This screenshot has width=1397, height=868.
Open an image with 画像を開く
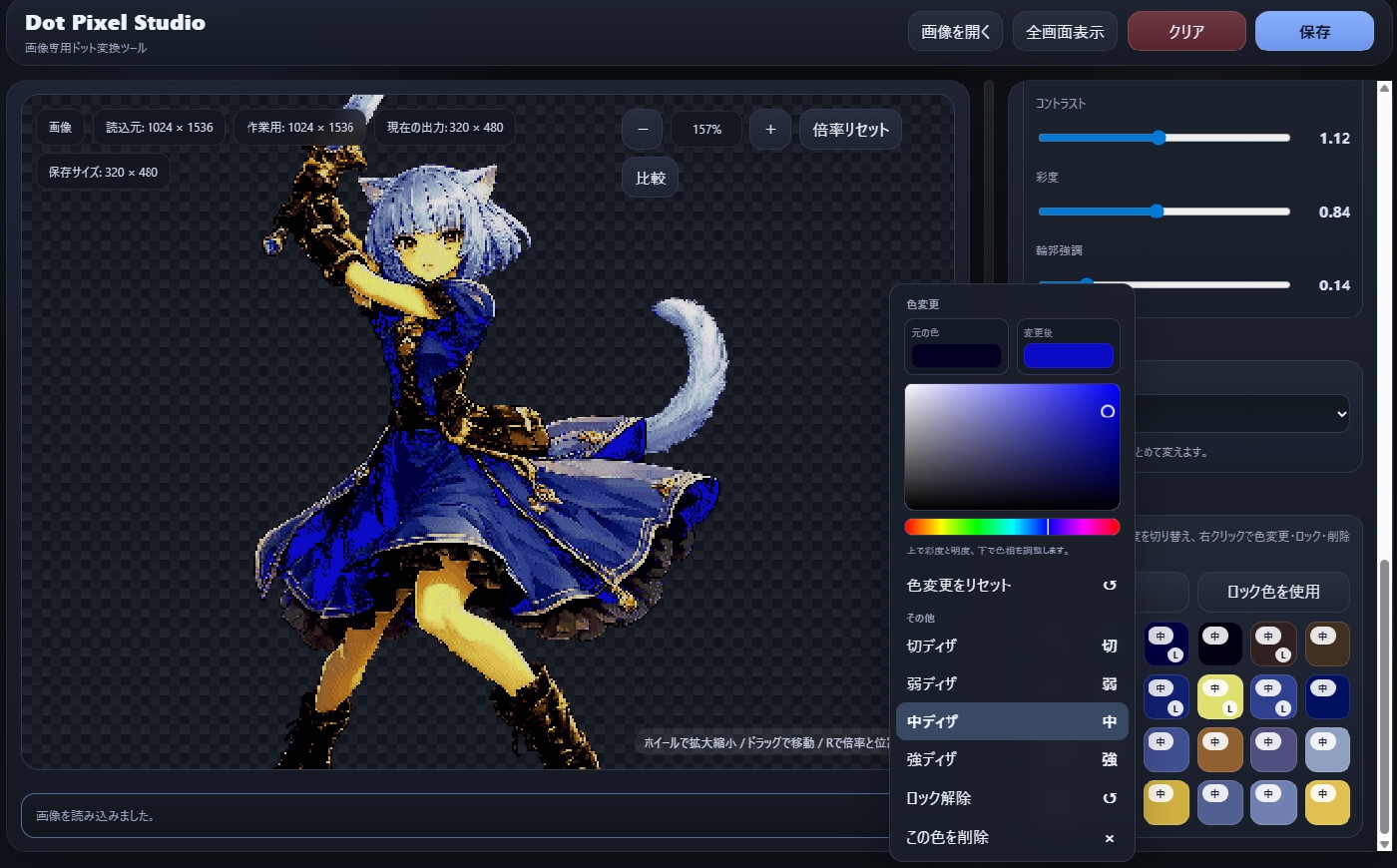point(955,32)
